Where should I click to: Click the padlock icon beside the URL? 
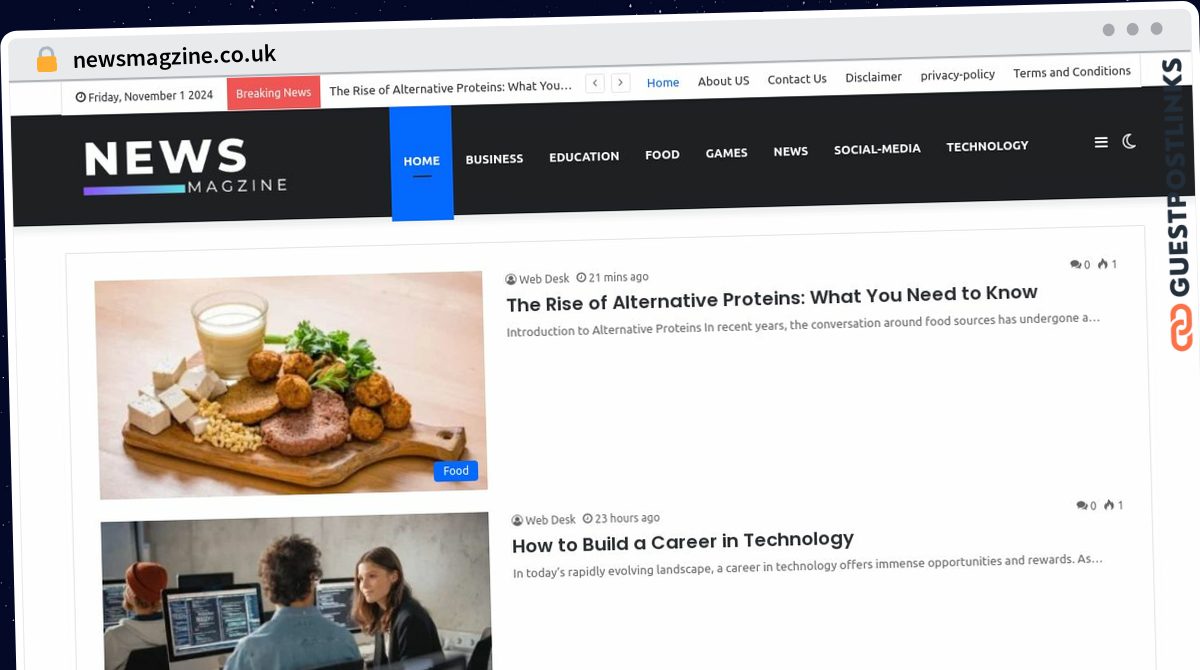coord(46,59)
